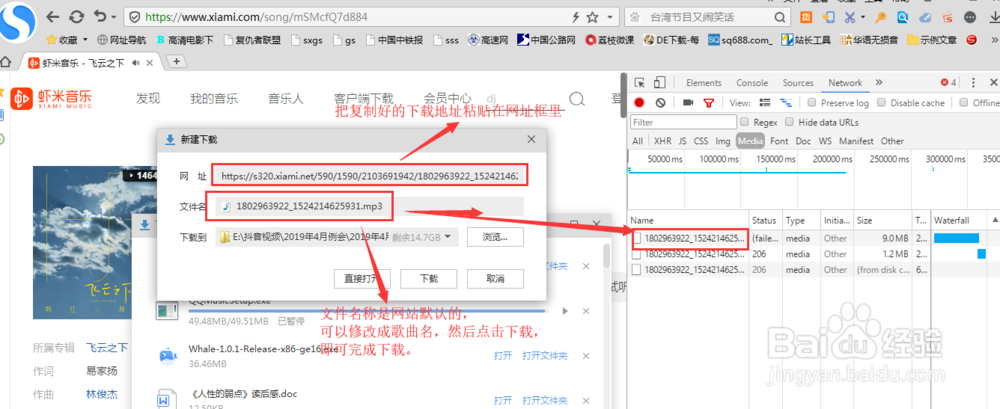Viewport: 1000px width, 409px height.
Task: Switch to the Elements tab
Action: pos(703,83)
